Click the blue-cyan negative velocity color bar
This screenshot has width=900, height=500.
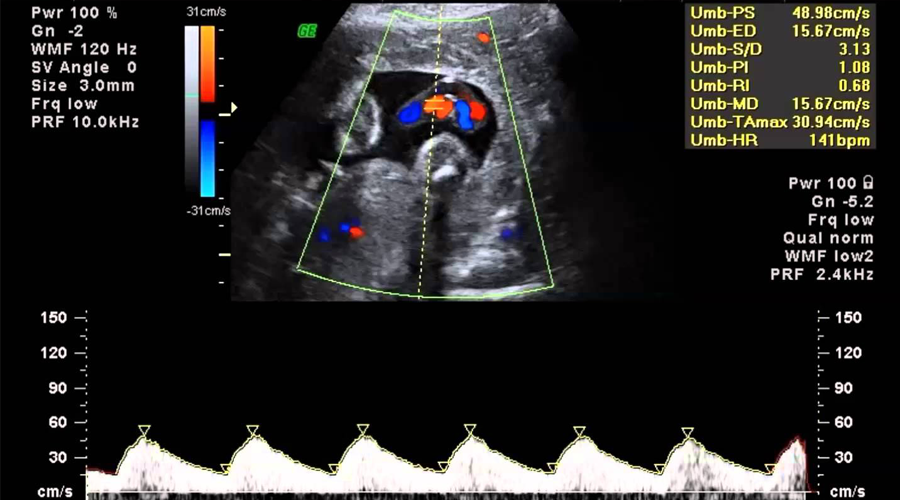pyautogui.click(x=207, y=158)
